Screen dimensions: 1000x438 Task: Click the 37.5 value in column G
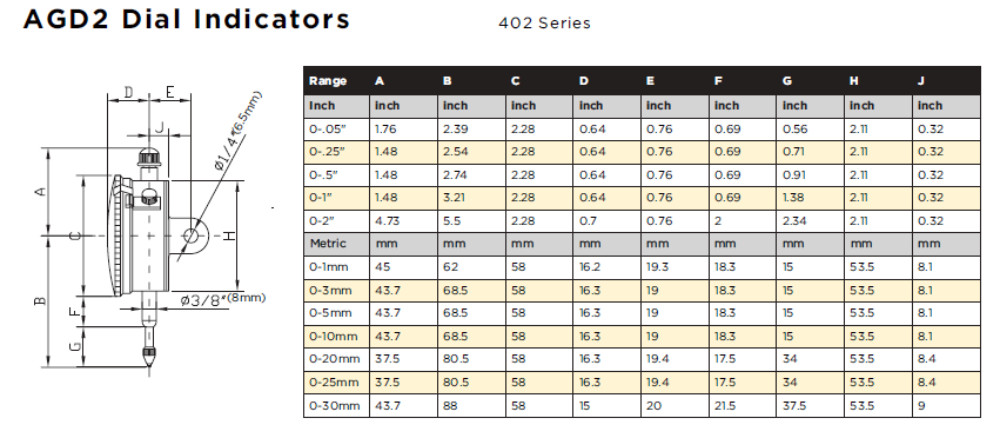click(x=793, y=405)
